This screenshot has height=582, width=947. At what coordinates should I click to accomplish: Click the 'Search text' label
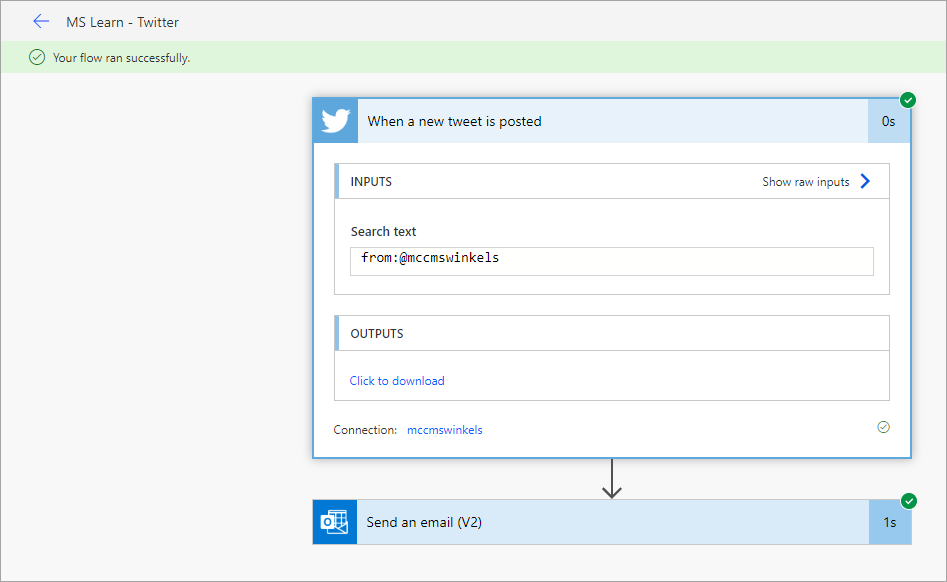point(384,231)
